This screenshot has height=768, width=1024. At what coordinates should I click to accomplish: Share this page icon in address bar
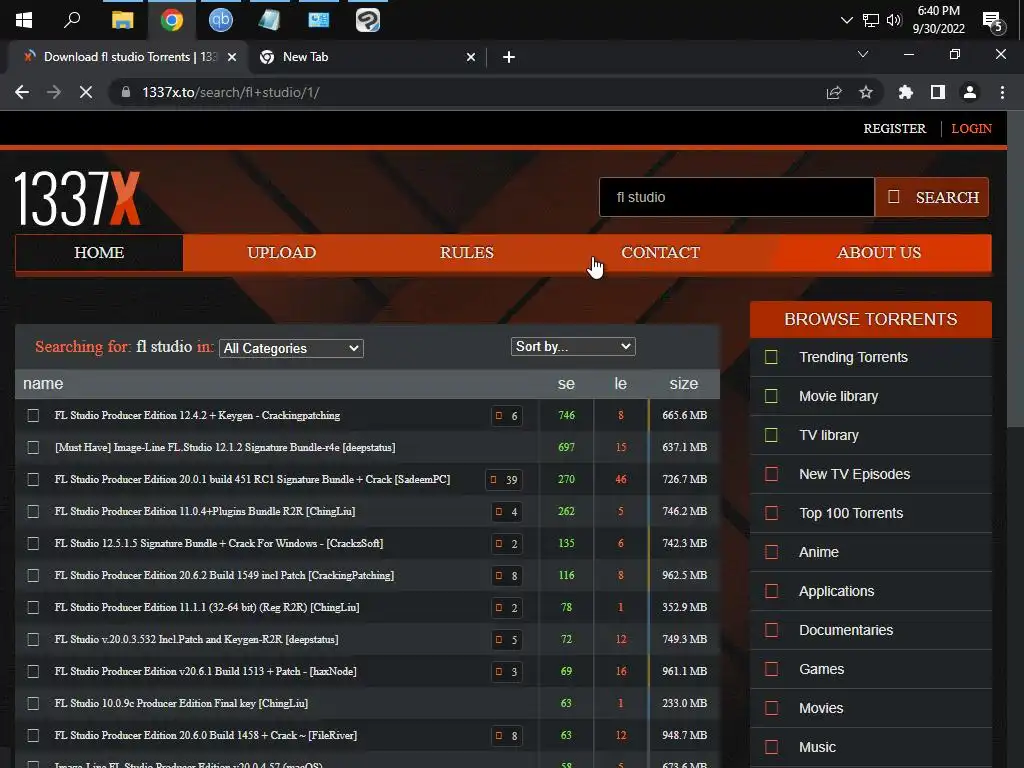tap(834, 92)
